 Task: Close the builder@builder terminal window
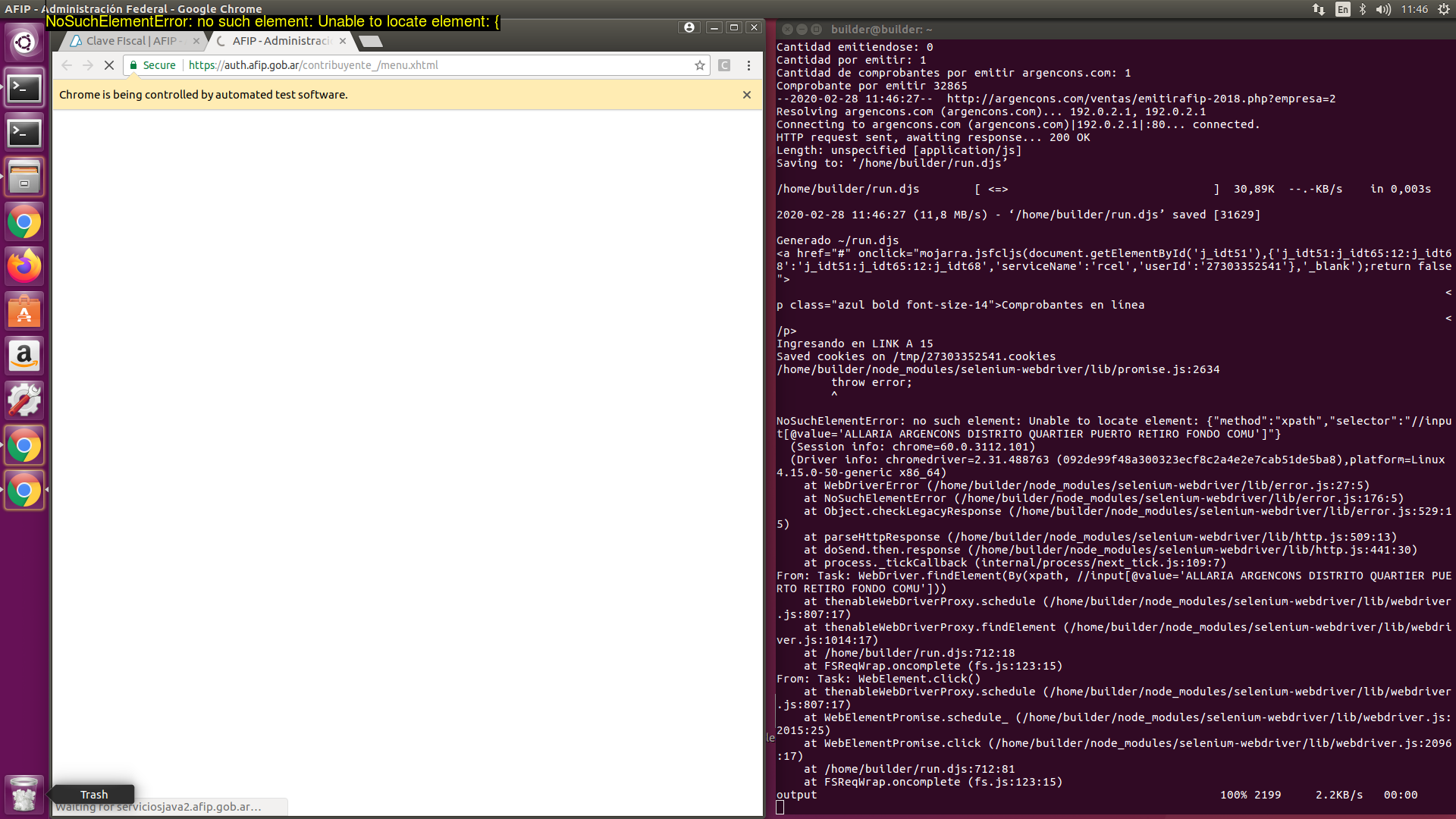tap(787, 30)
